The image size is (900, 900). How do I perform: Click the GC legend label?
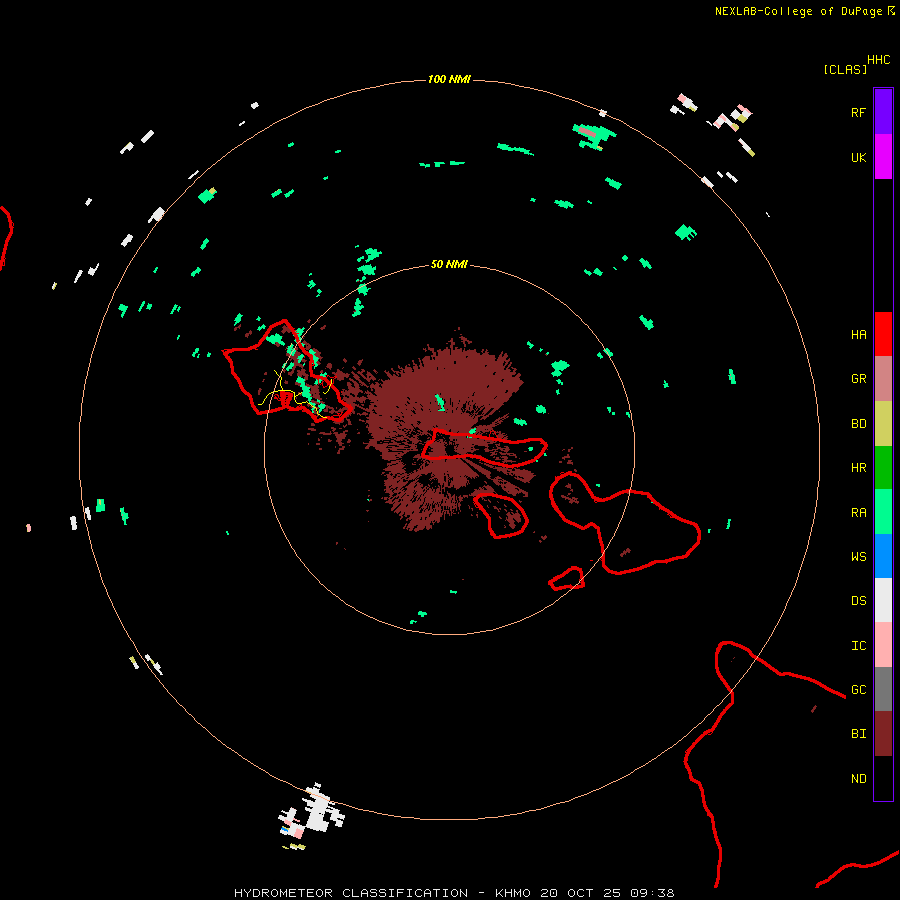click(858, 690)
